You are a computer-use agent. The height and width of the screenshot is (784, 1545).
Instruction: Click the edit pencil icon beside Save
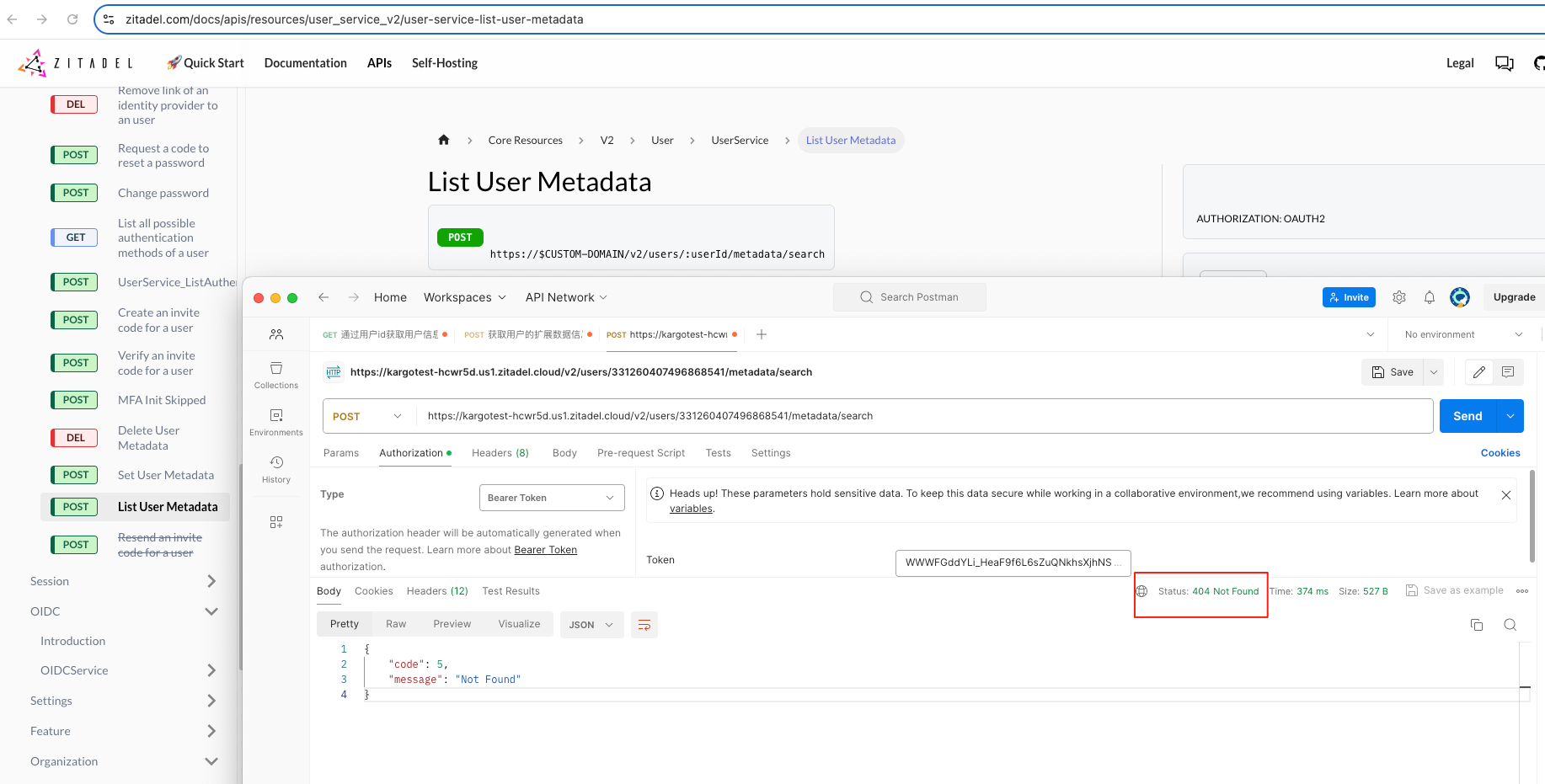click(1479, 372)
